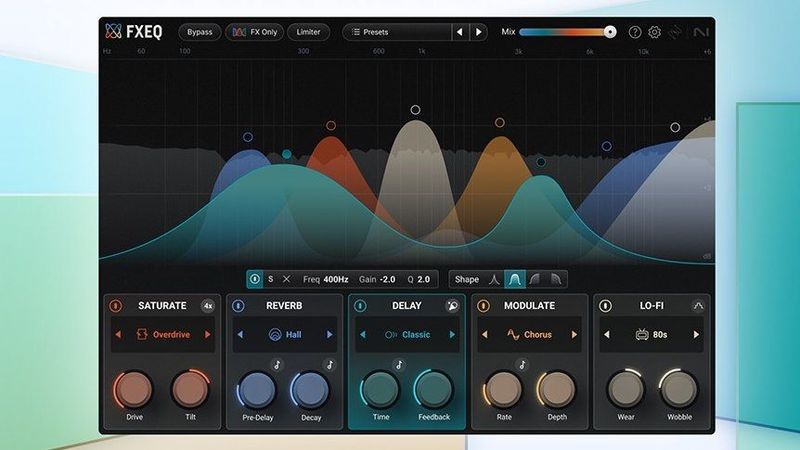This screenshot has width=800, height=450.
Task: Click the Freq 400Hz value field
Action: coord(326,280)
